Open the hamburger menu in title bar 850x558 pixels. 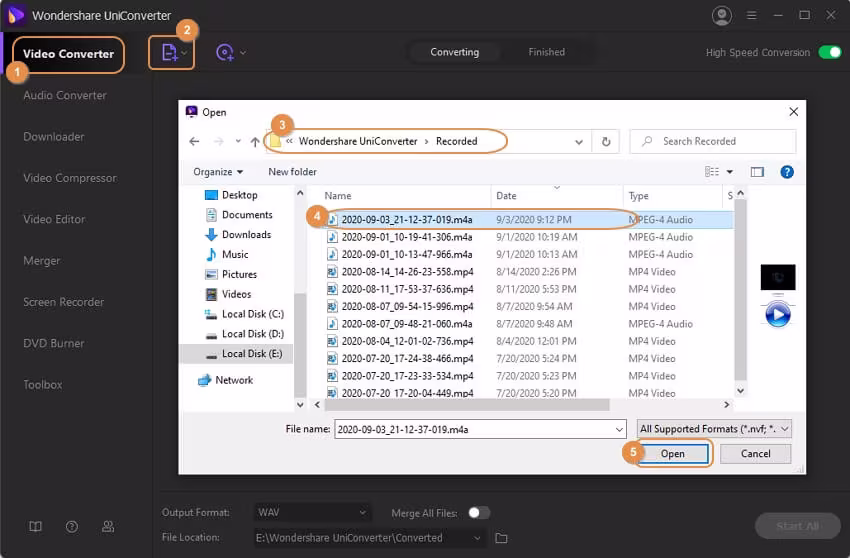pyautogui.click(x=751, y=15)
